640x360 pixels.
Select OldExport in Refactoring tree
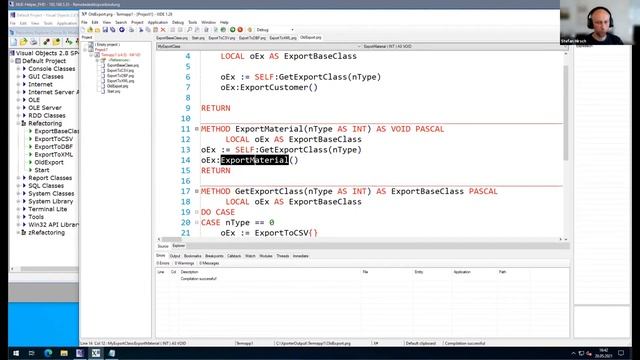point(49,162)
